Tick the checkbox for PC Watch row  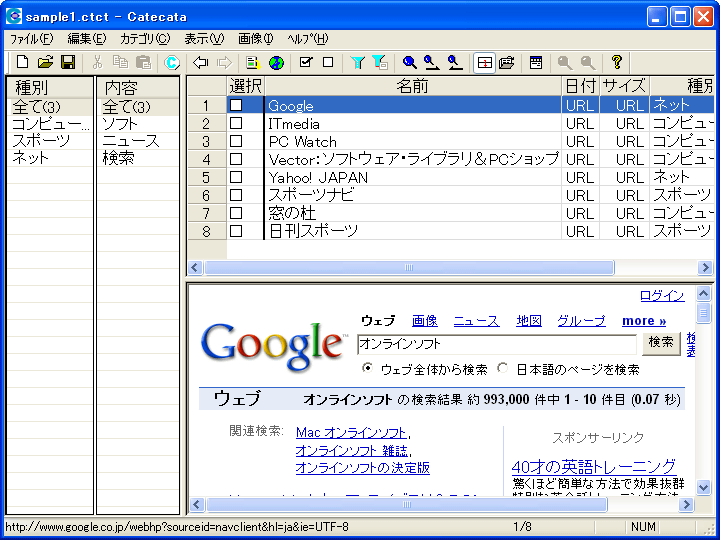(236, 141)
